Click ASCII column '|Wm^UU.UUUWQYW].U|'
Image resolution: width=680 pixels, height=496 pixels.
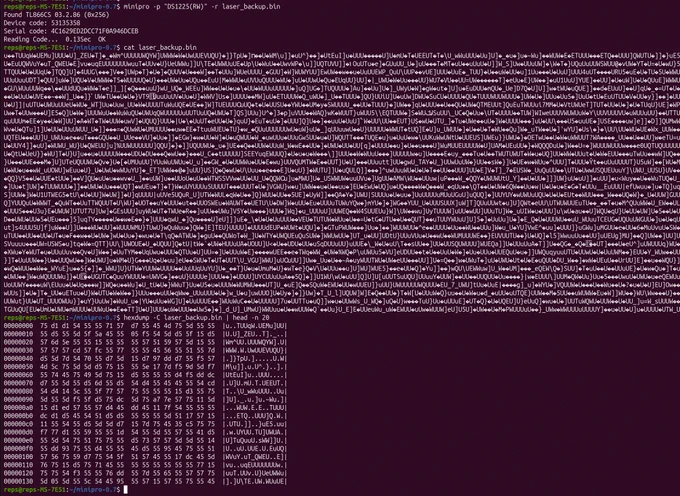click(x=255, y=343)
